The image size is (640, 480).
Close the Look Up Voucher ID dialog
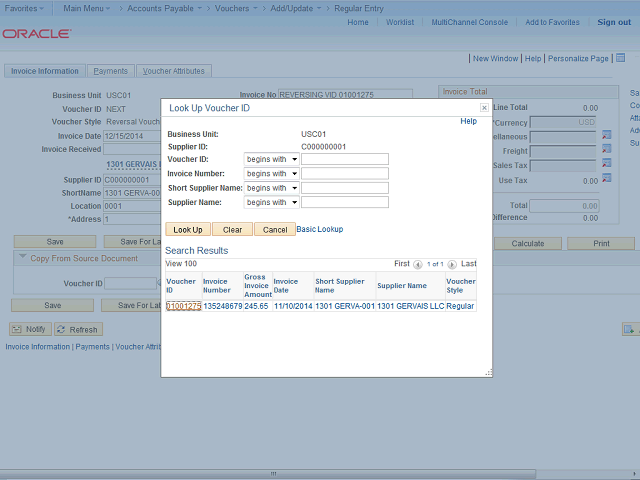(484, 107)
